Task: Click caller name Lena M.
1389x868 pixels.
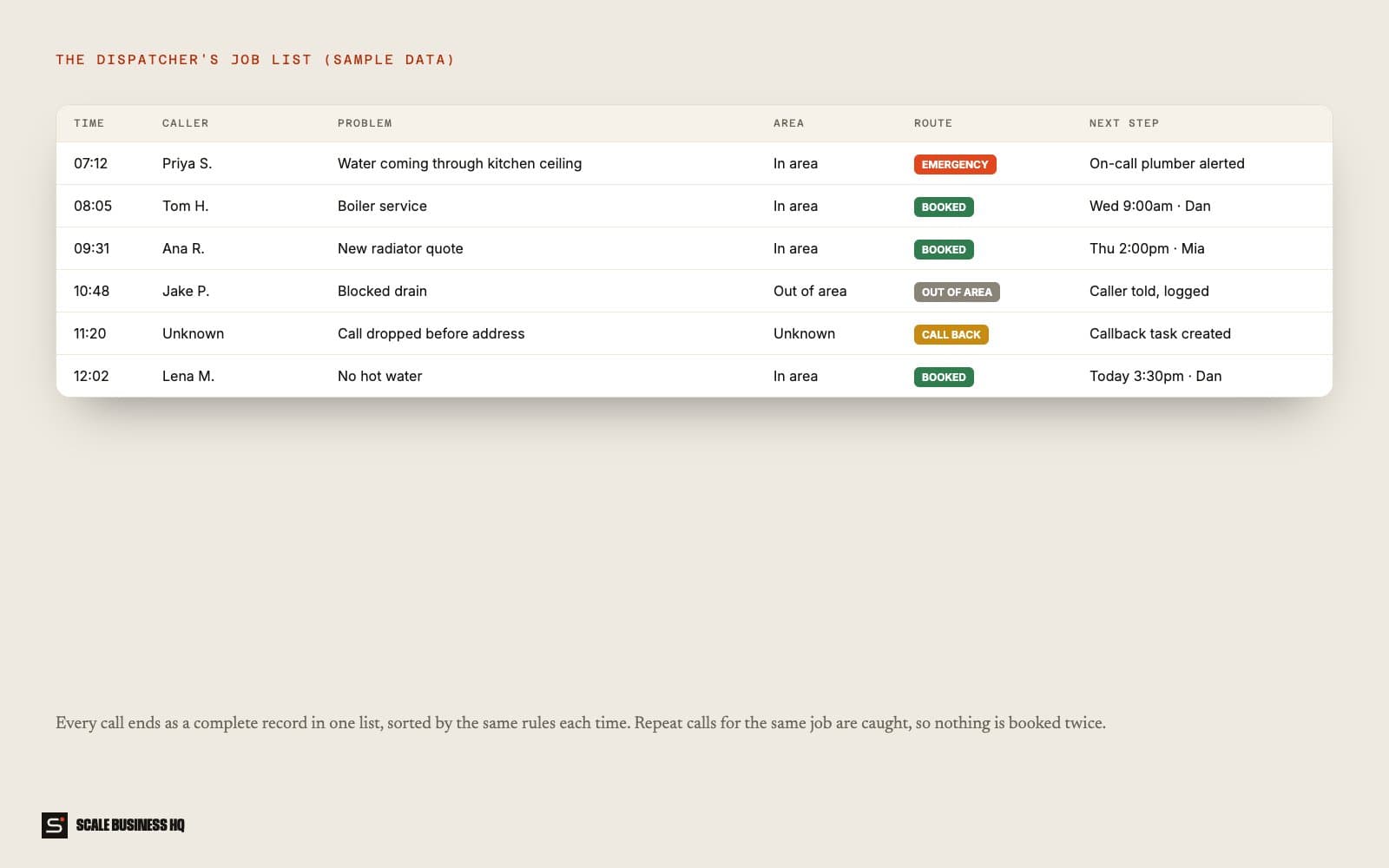Action: pyautogui.click(x=188, y=376)
